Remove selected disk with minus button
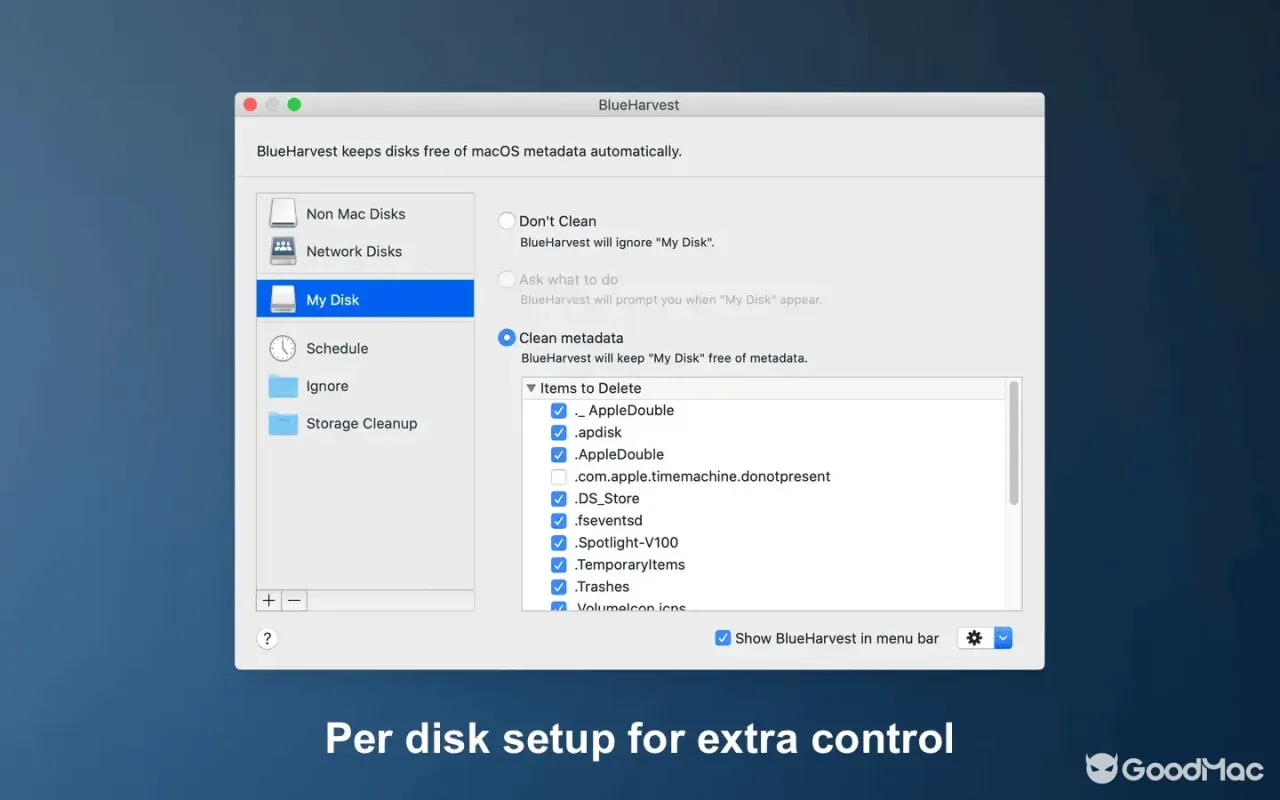The width and height of the screenshot is (1280, 800). tap(294, 601)
